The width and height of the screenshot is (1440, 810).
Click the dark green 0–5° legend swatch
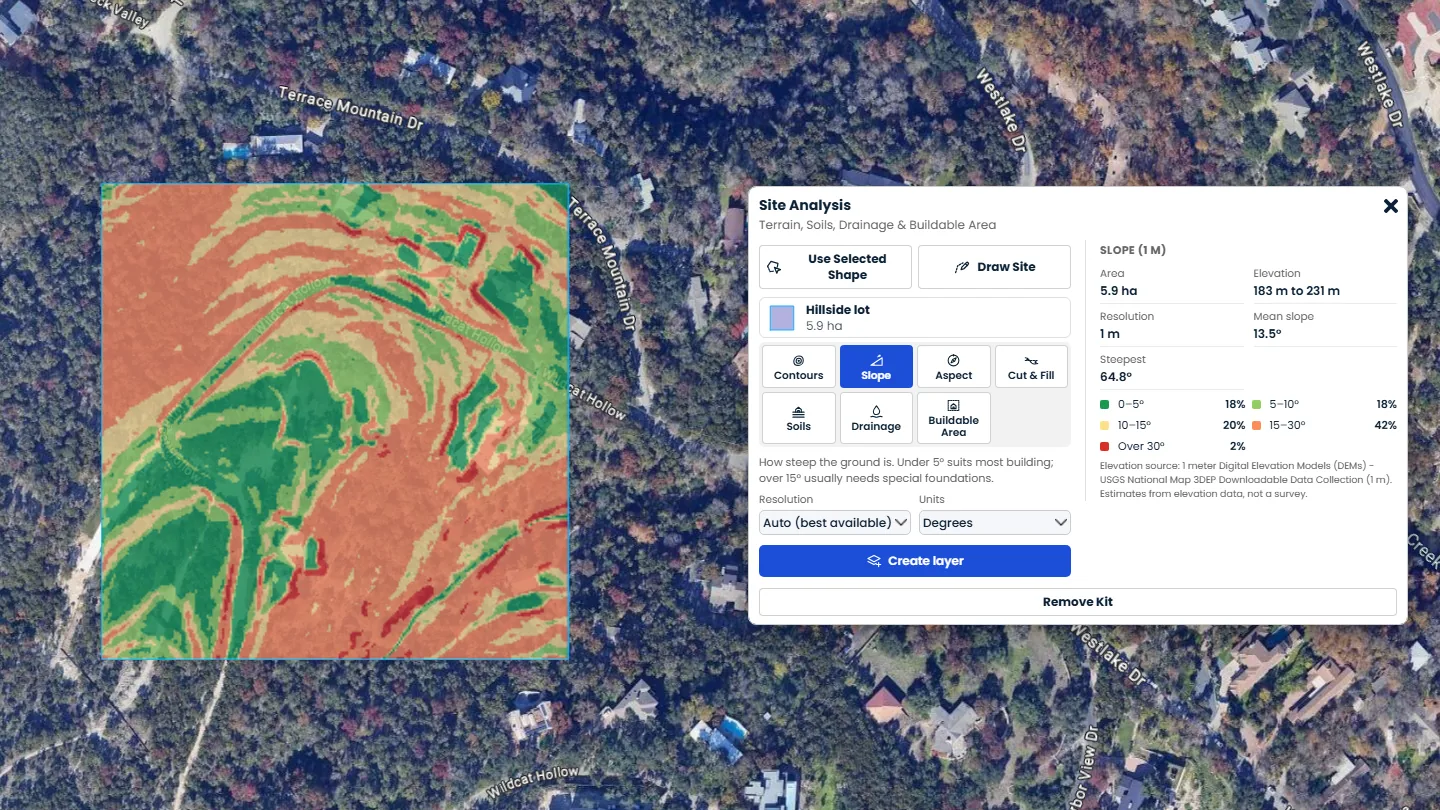[x=1104, y=404]
